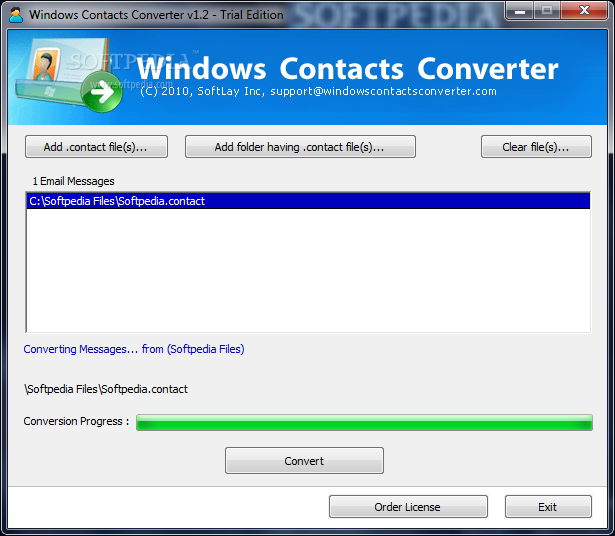Click the green Conversion Progress bar
Viewport: 615px width, 536px height.
[364, 422]
